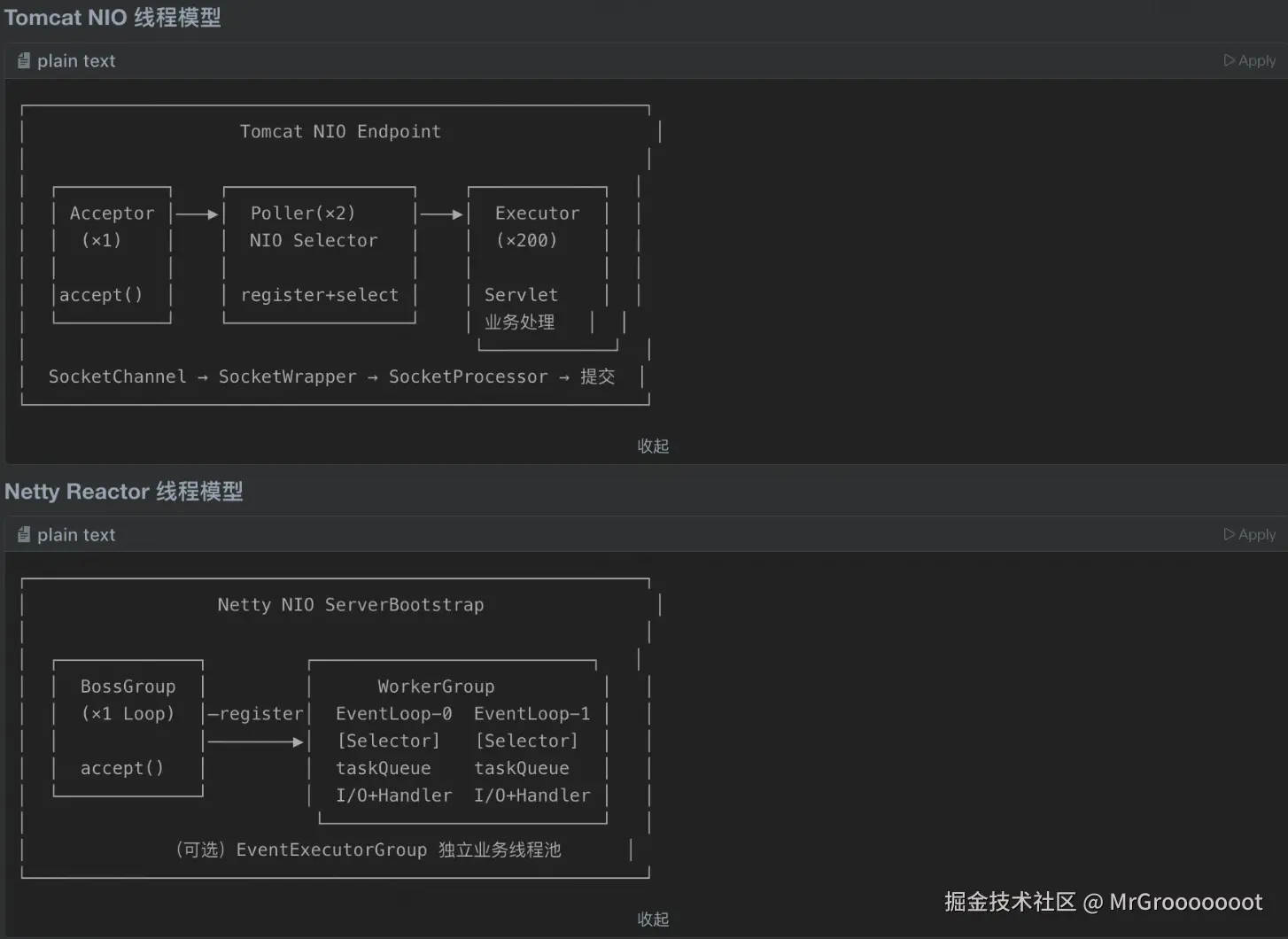Click the "Netty Reactor 线程模型" heading
This screenshot has height=939, width=1288.
click(x=124, y=492)
